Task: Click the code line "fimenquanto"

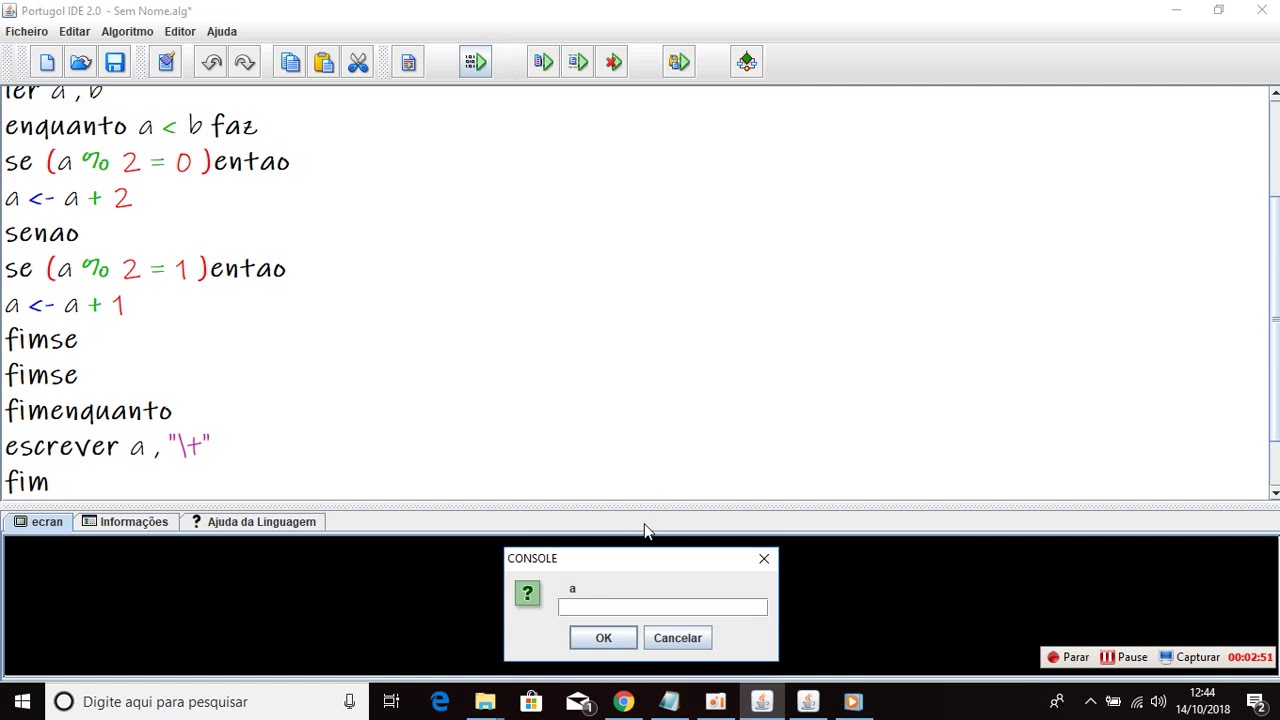Action: (x=89, y=411)
